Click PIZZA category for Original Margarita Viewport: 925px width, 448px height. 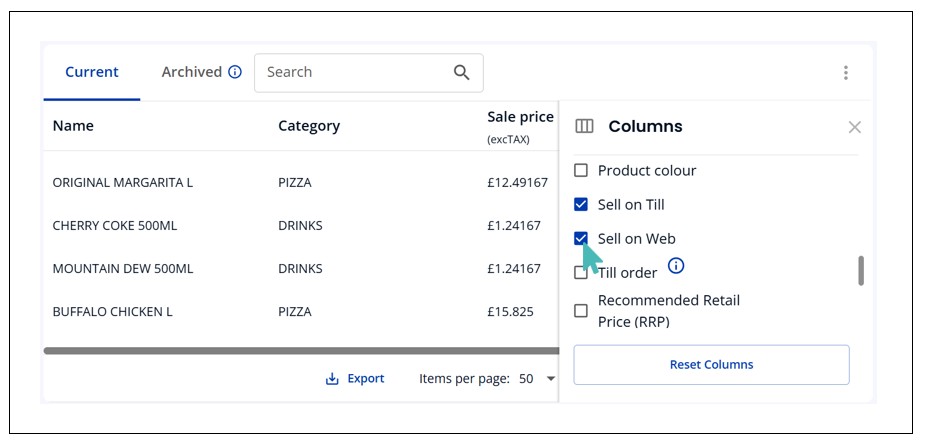(295, 182)
